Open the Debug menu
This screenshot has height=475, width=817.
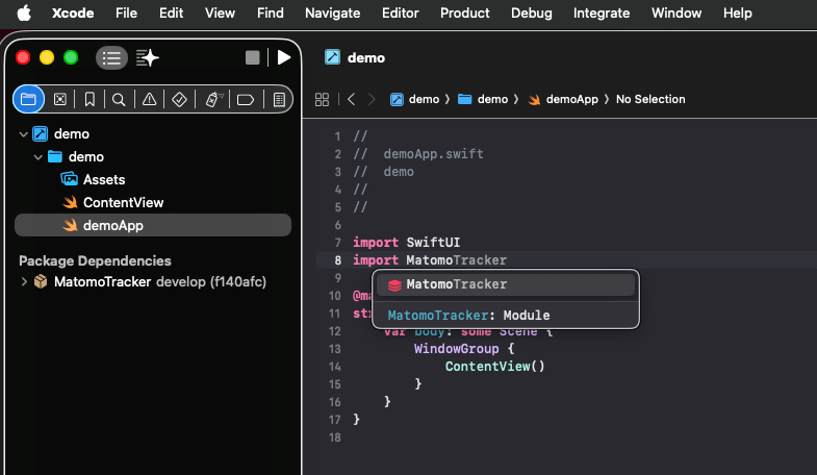531,13
